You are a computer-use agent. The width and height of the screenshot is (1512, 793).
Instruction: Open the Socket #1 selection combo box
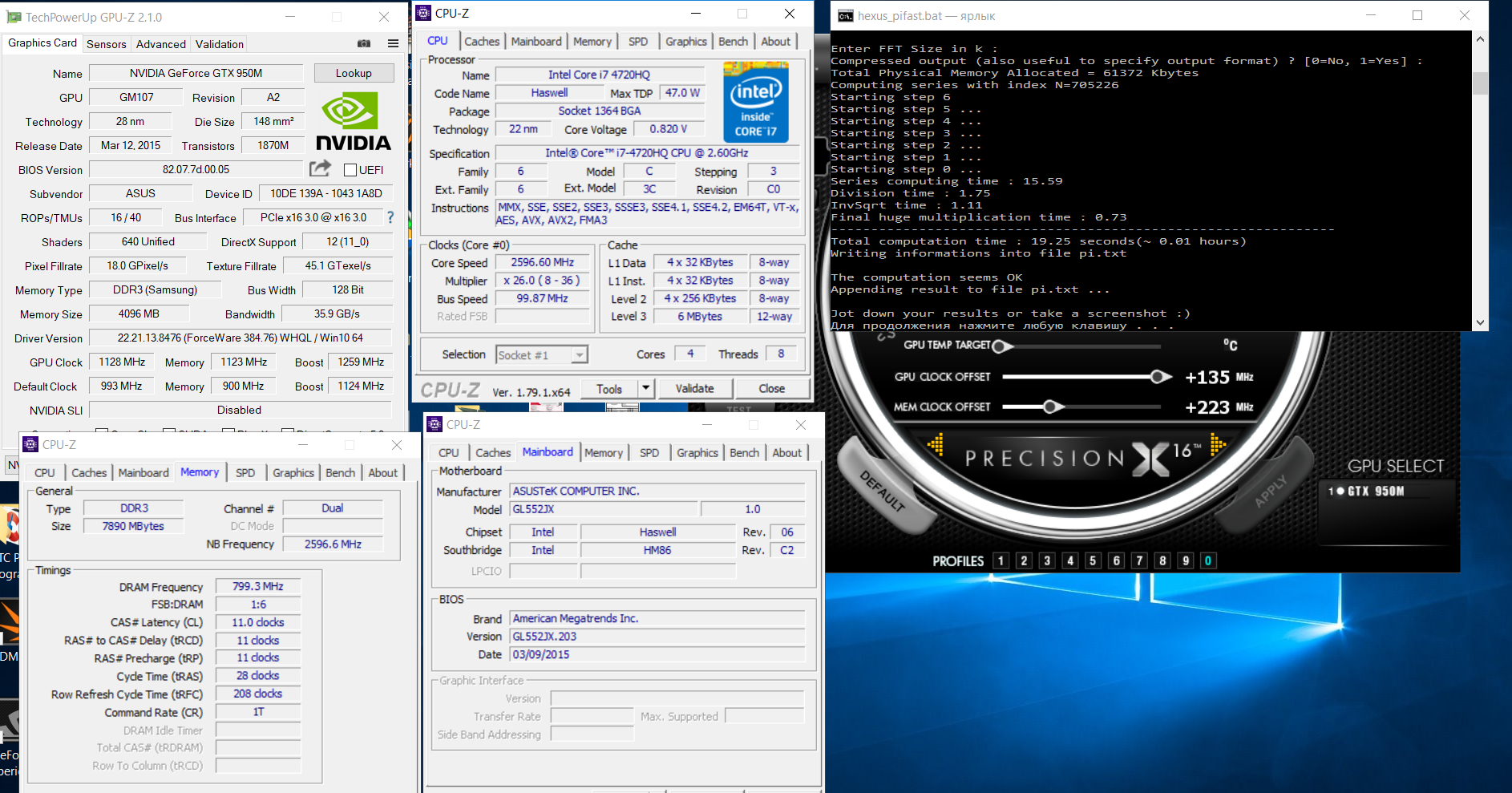point(542,354)
